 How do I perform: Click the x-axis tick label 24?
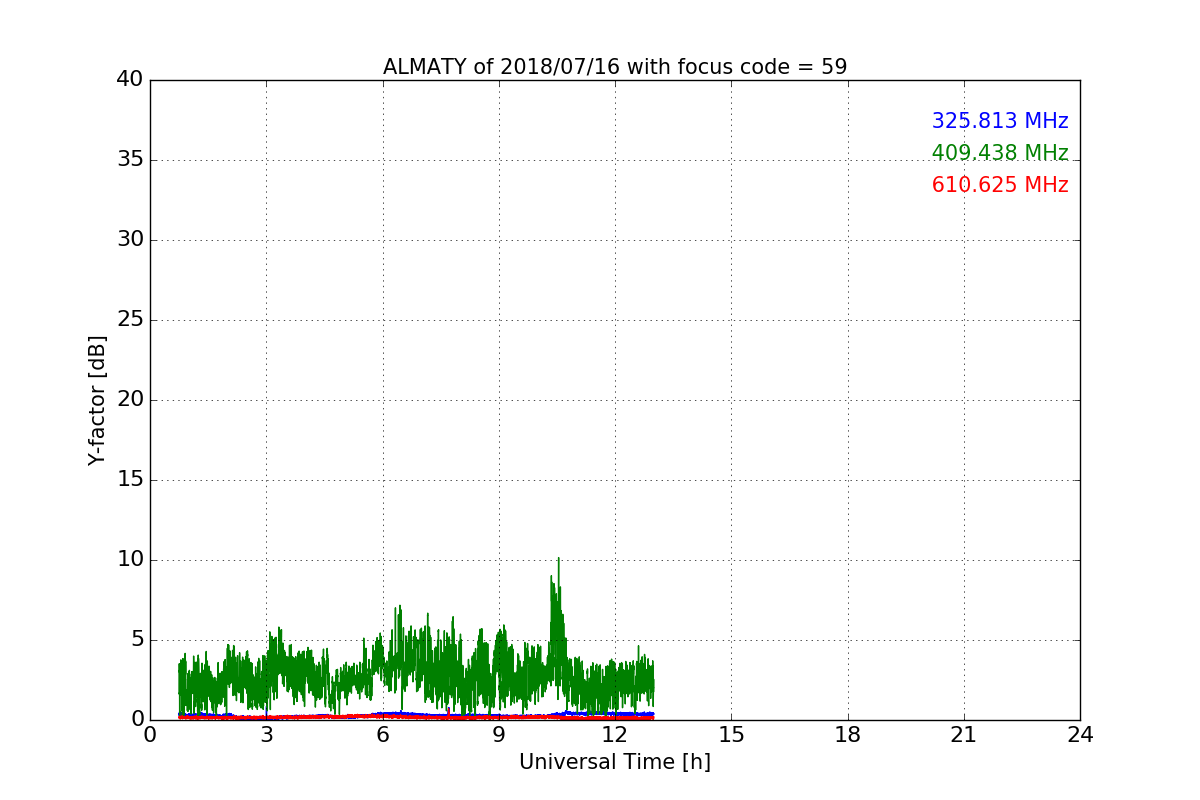click(x=1080, y=734)
